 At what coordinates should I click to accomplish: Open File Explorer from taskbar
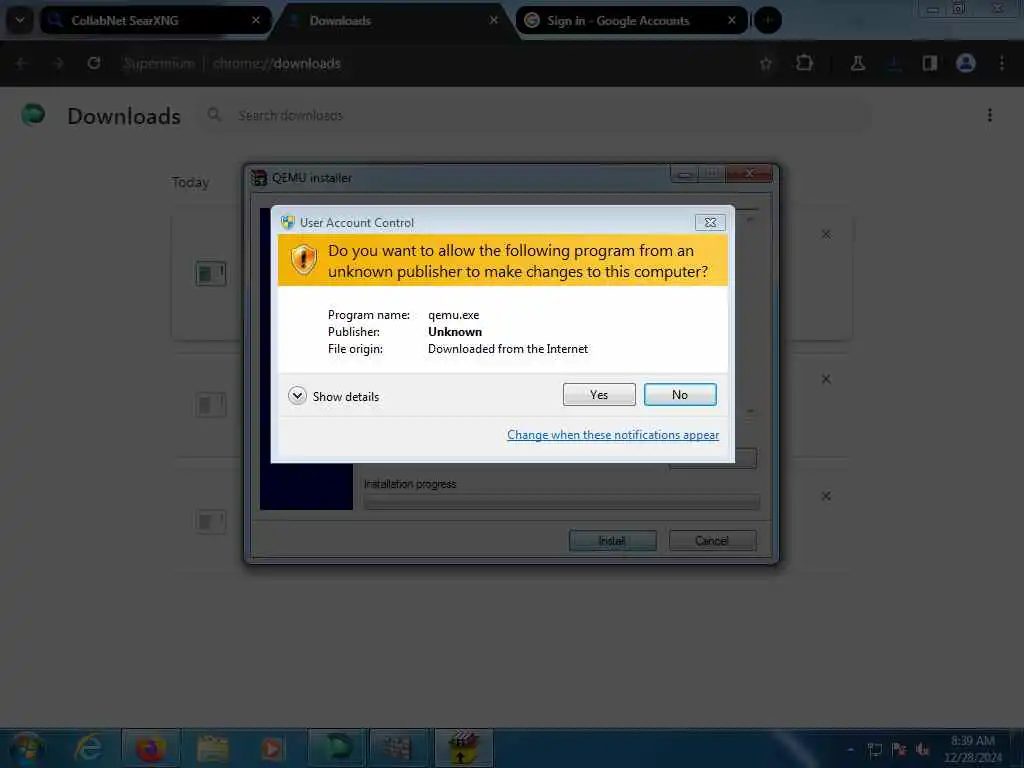tap(212, 748)
